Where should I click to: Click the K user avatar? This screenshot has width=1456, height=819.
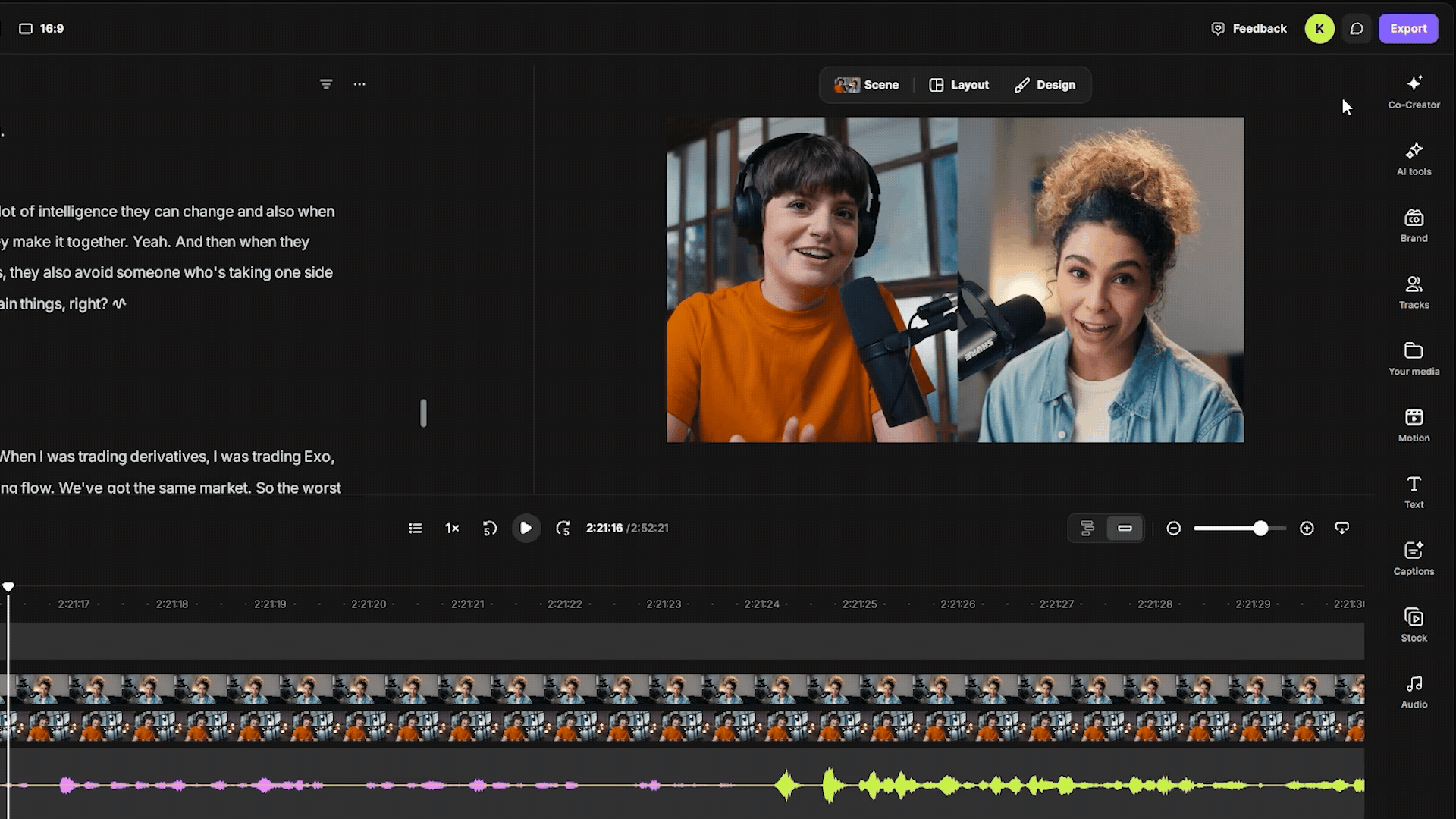(1319, 29)
